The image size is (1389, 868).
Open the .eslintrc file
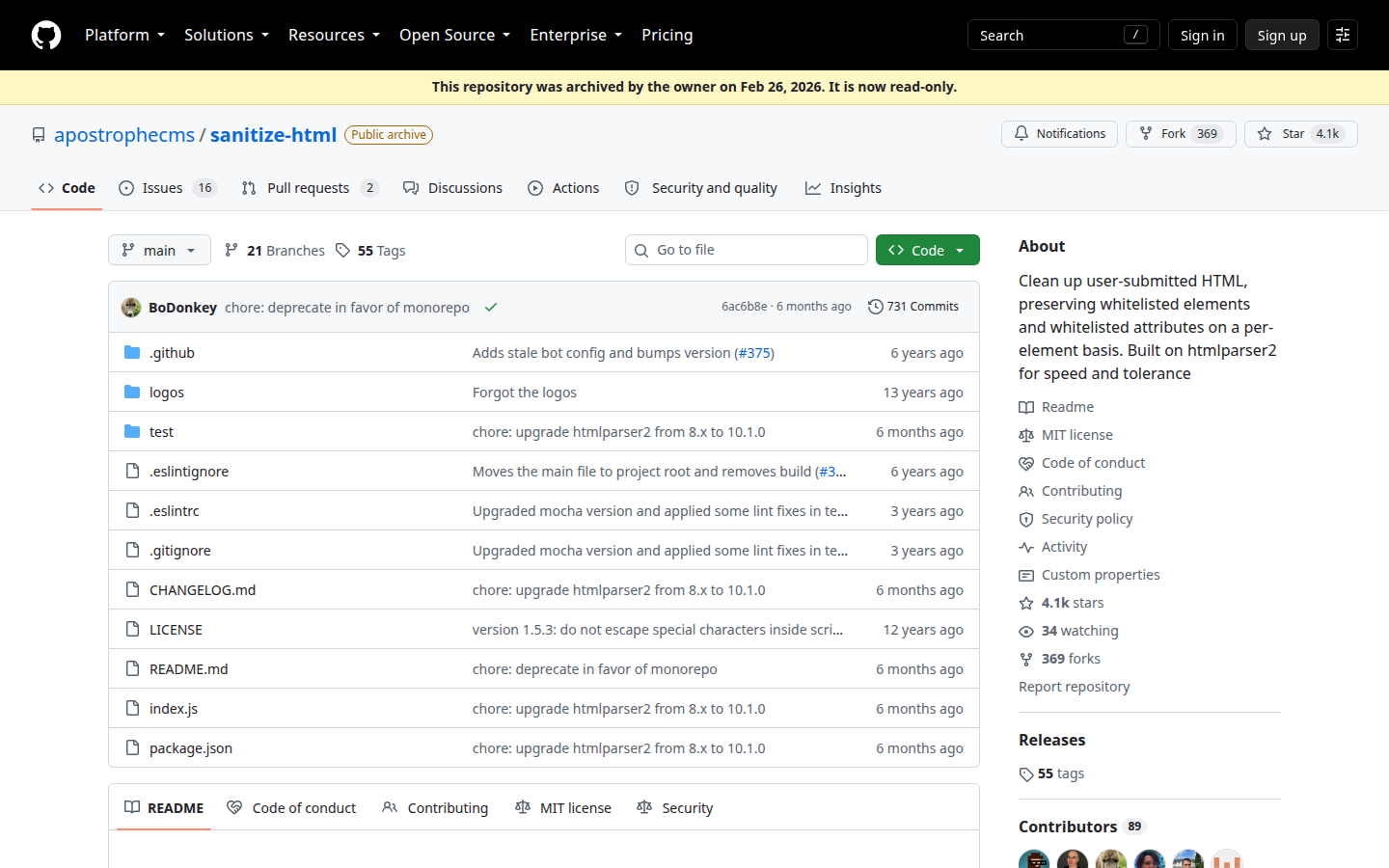(x=175, y=511)
